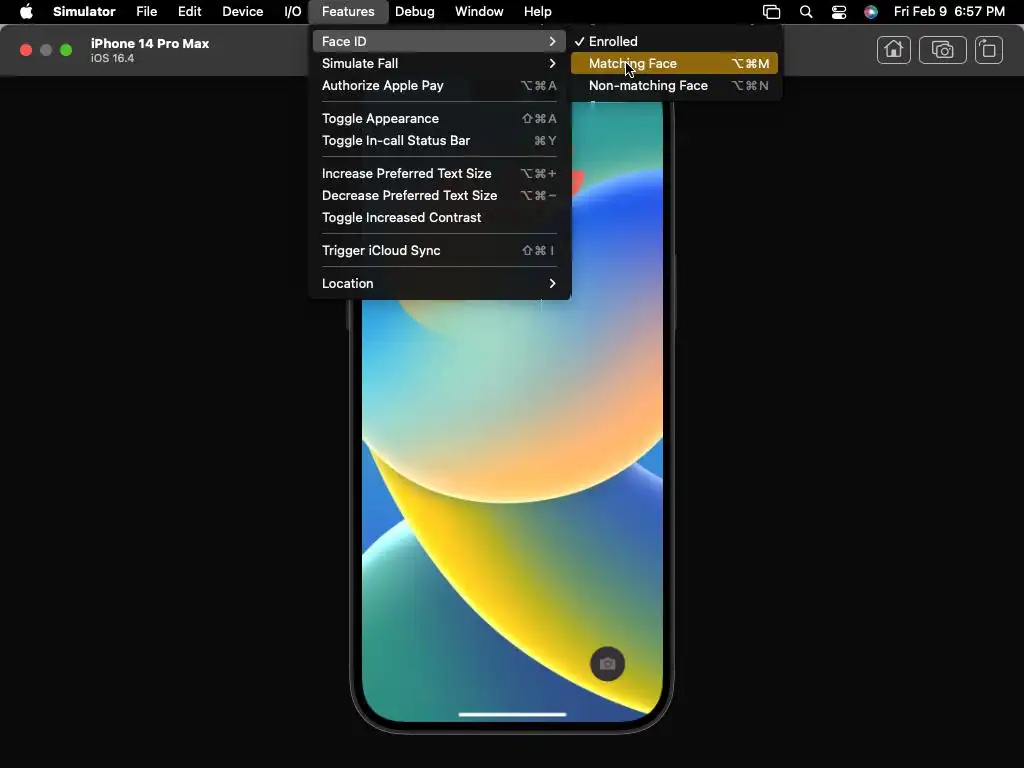1024x768 pixels.
Task: Select Matching Face
Action: [x=674, y=63]
